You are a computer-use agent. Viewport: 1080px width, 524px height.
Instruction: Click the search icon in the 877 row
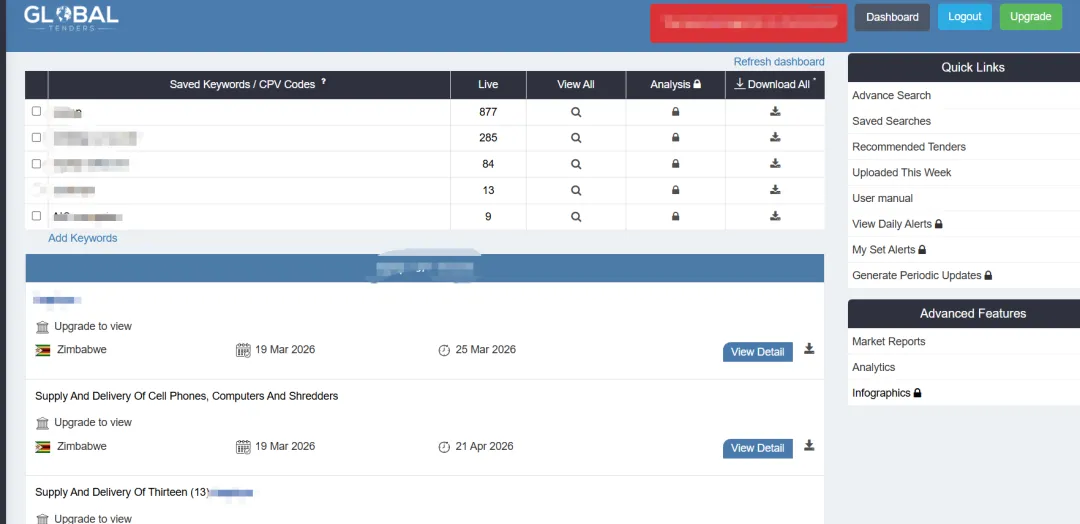tap(576, 112)
